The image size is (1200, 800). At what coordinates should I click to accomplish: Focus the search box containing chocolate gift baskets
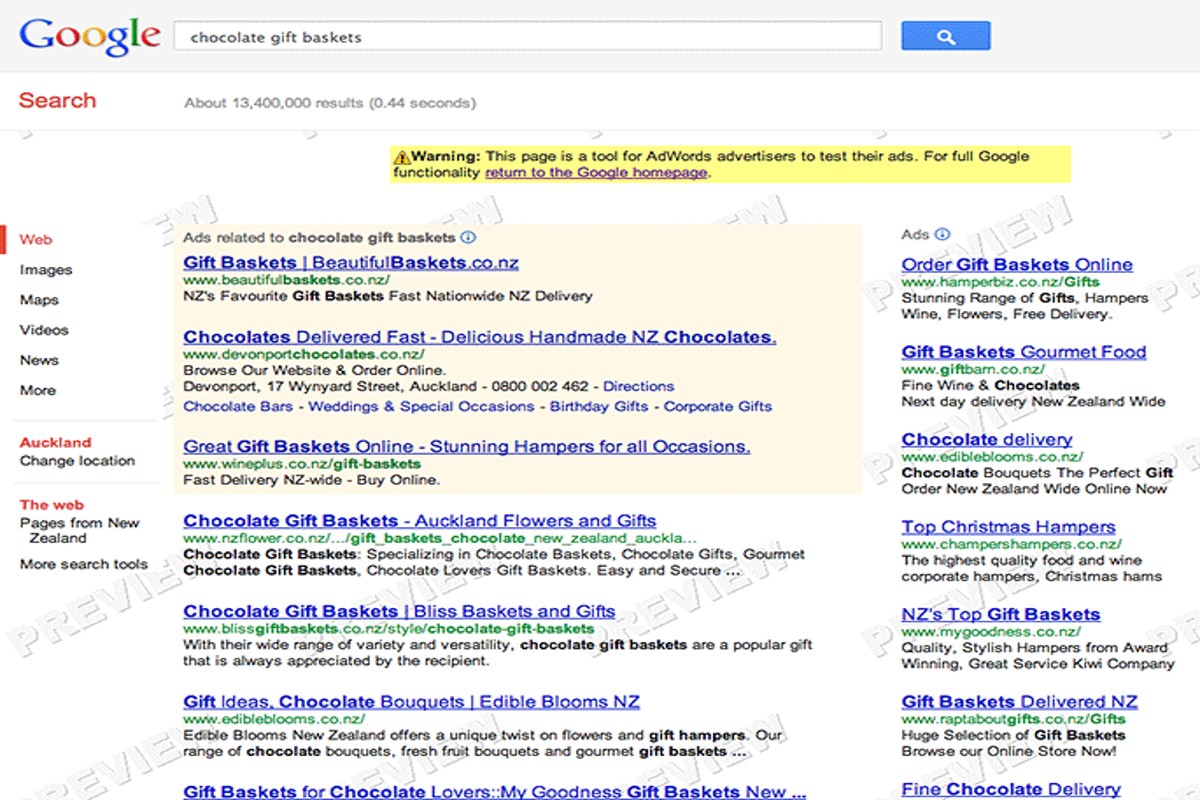(528, 37)
